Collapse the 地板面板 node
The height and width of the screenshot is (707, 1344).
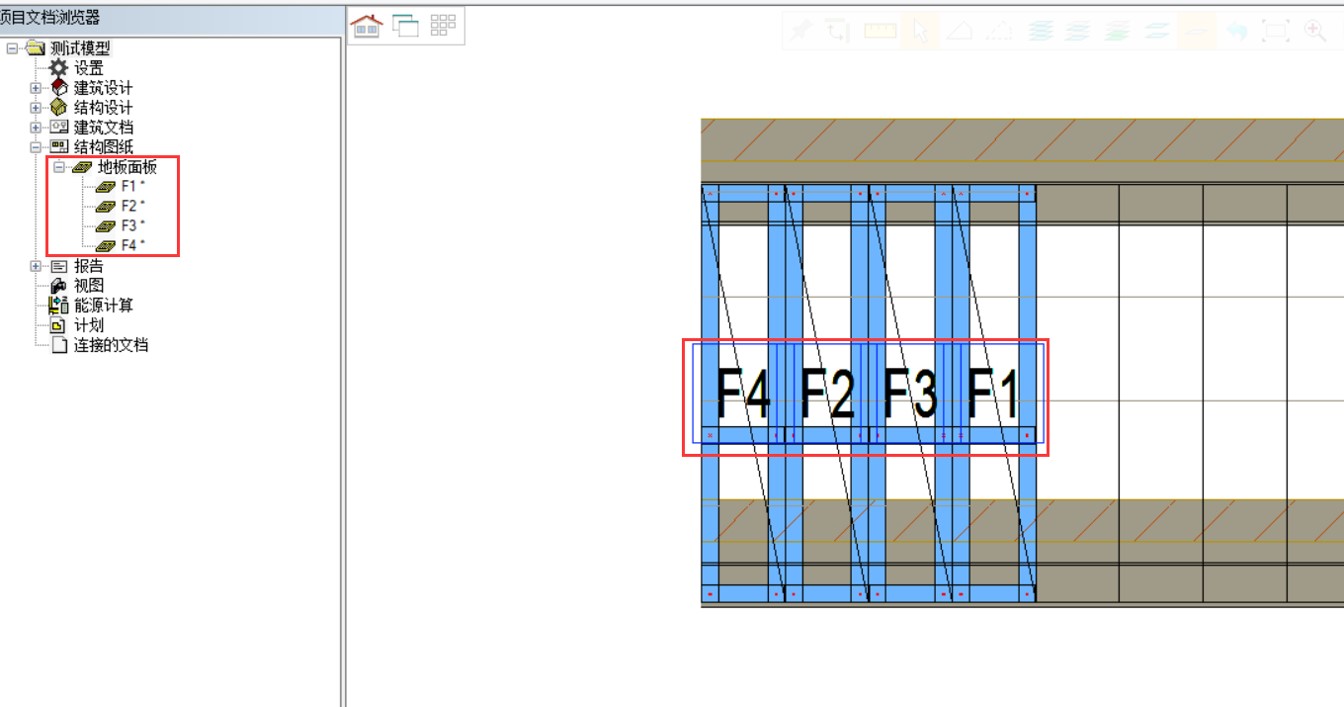click(59, 167)
